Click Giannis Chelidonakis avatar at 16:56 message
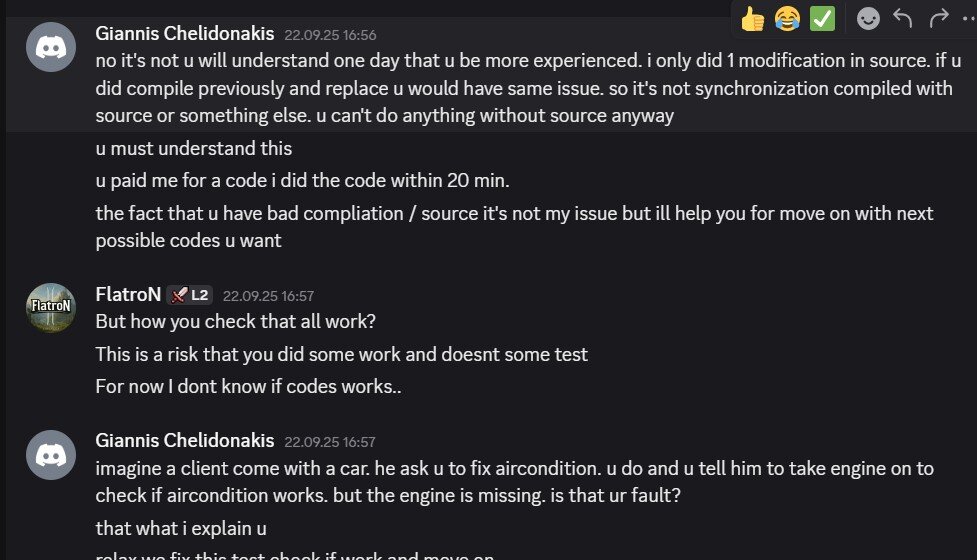 (51, 47)
